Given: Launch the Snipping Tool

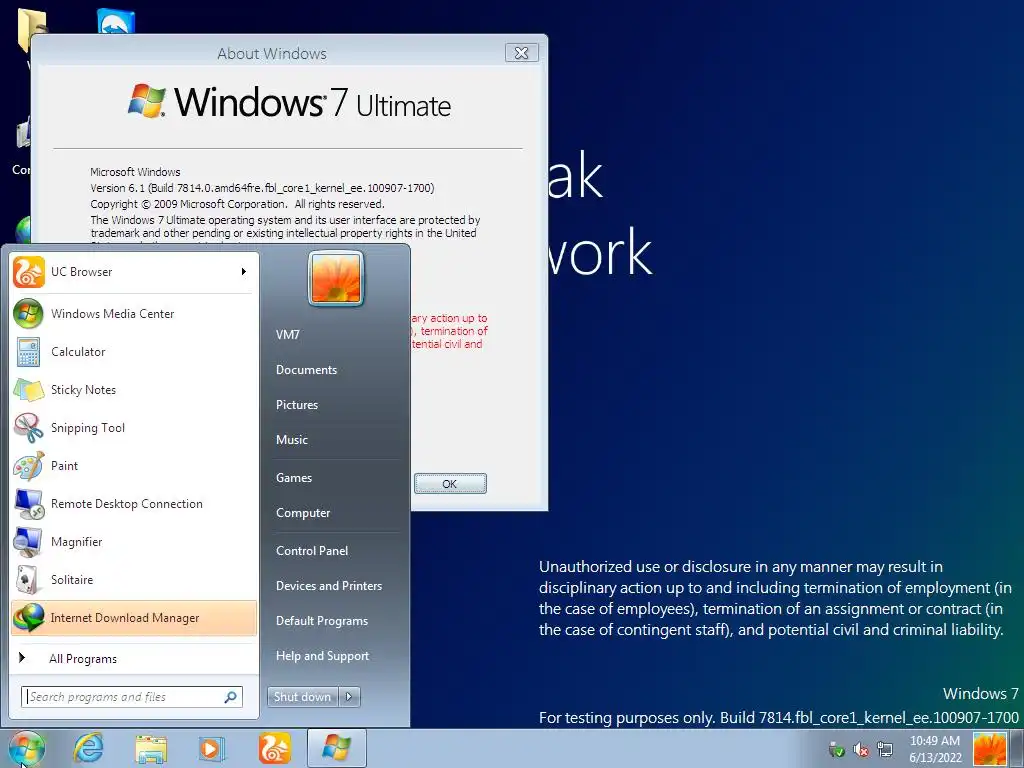Looking at the screenshot, I should pyautogui.click(x=134, y=428).
